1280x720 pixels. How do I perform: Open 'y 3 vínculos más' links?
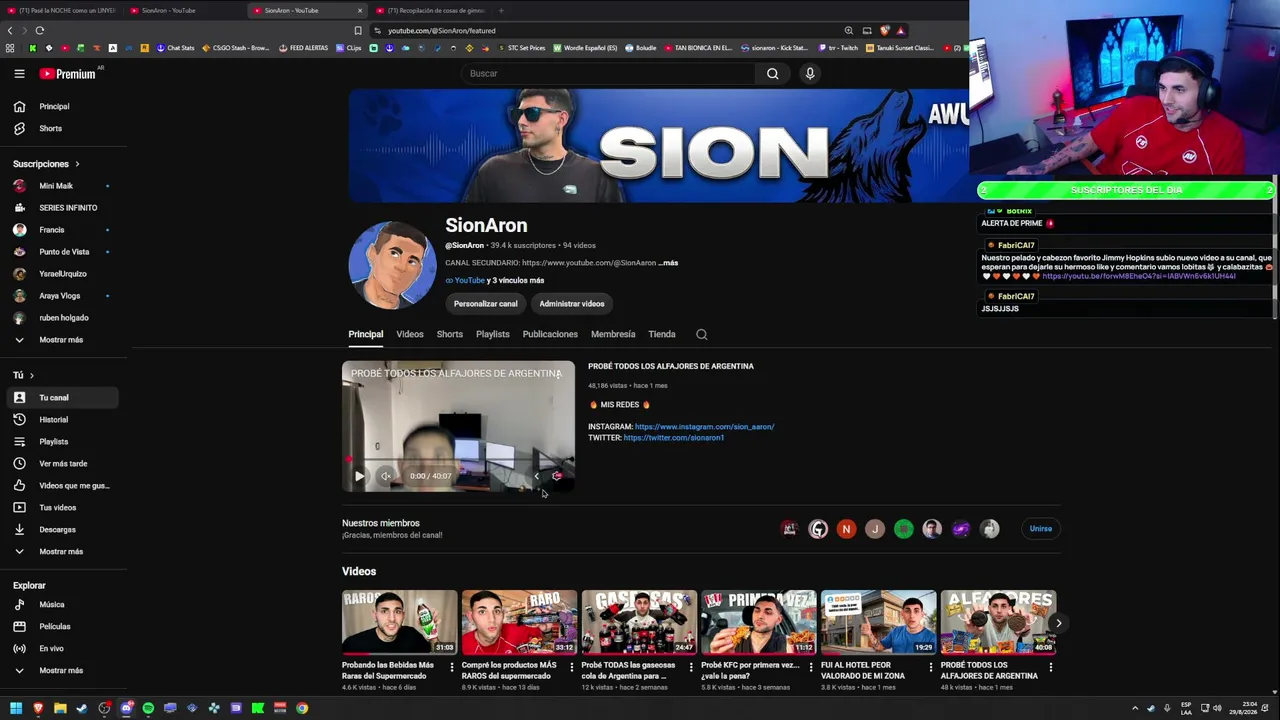[x=516, y=281]
